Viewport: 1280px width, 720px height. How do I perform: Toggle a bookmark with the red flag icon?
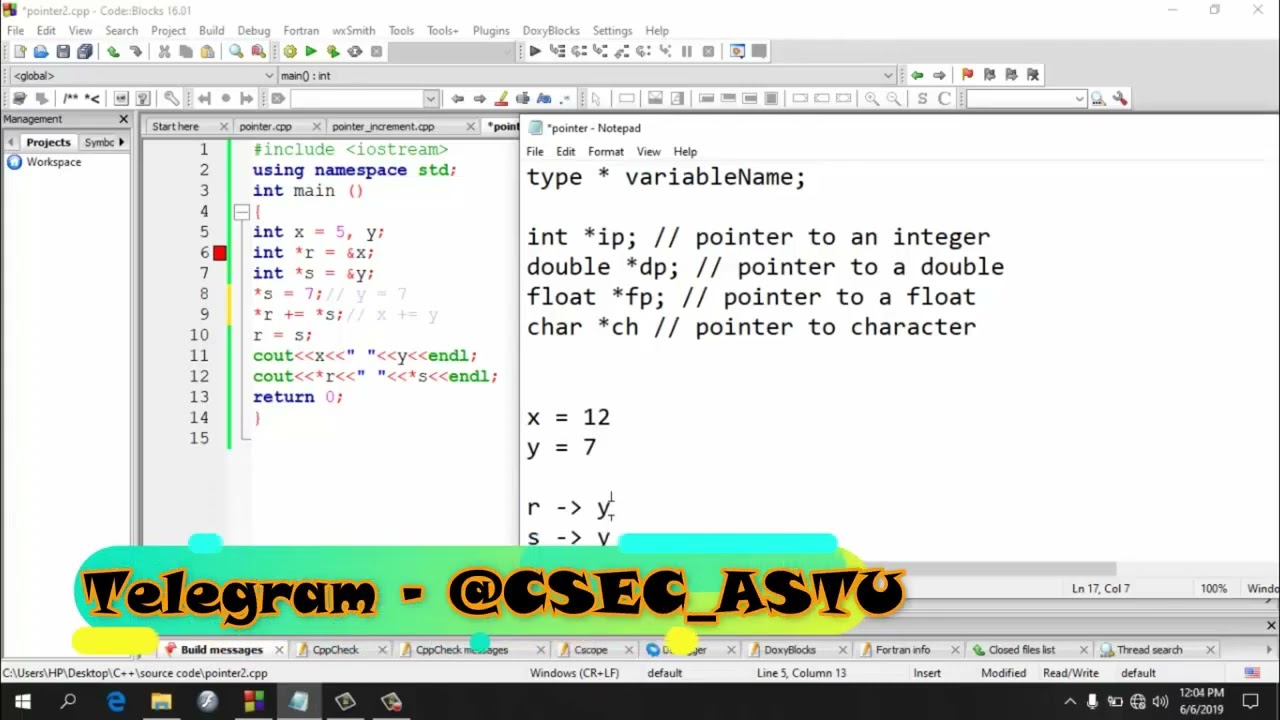pyautogui.click(x=967, y=75)
